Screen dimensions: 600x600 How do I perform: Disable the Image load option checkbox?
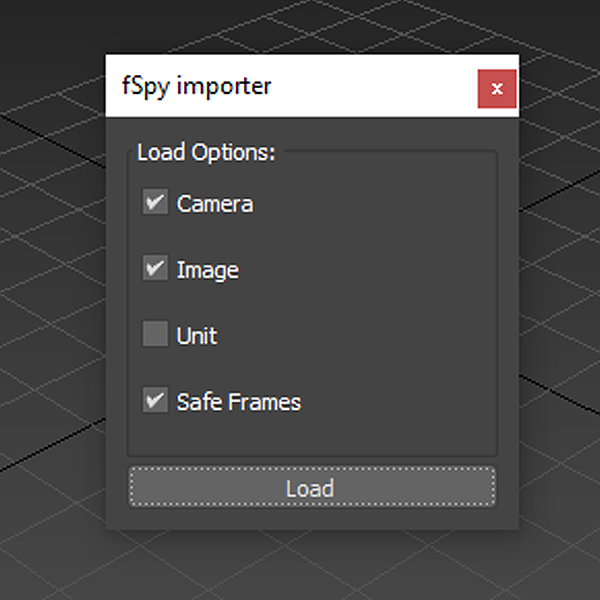155,268
